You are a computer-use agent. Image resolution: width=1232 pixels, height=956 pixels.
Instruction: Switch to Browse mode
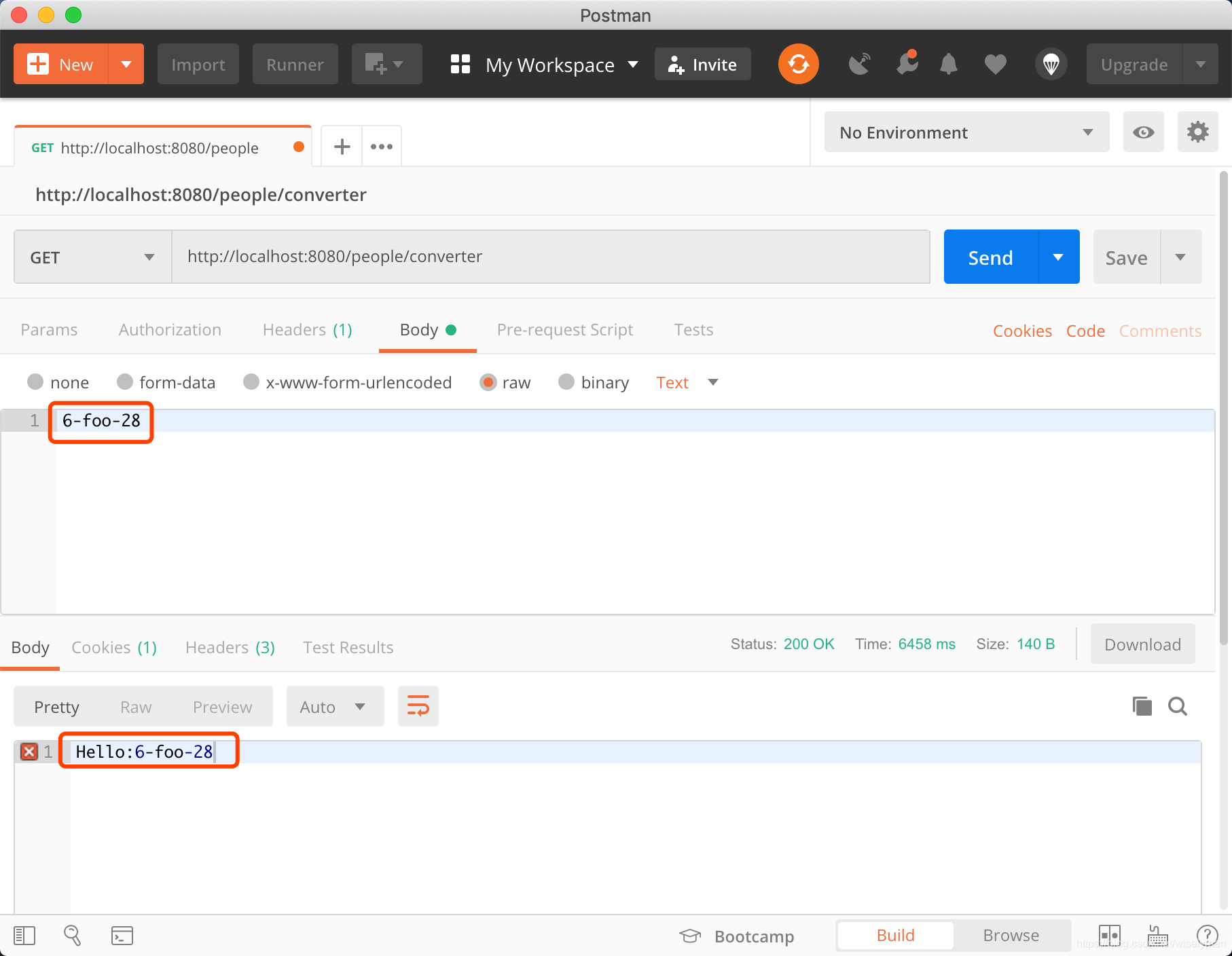coord(1011,936)
